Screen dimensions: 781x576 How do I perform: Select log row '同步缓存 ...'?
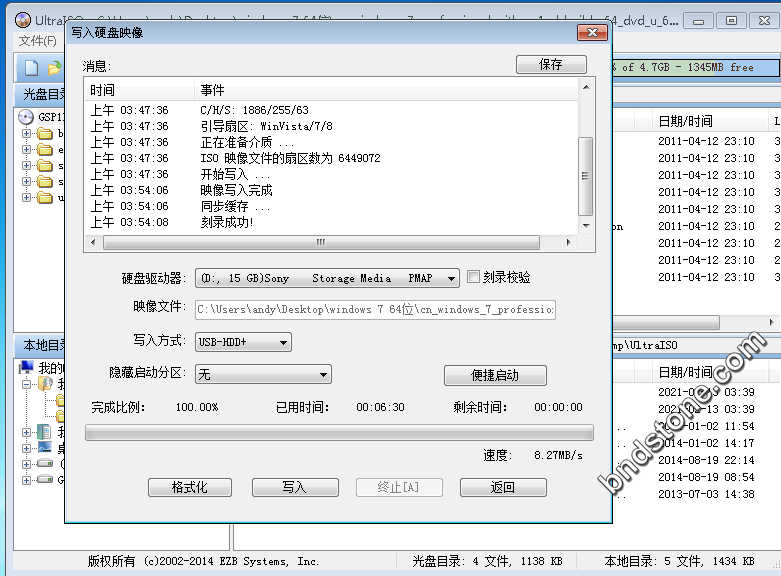pyautogui.click(x=331, y=206)
